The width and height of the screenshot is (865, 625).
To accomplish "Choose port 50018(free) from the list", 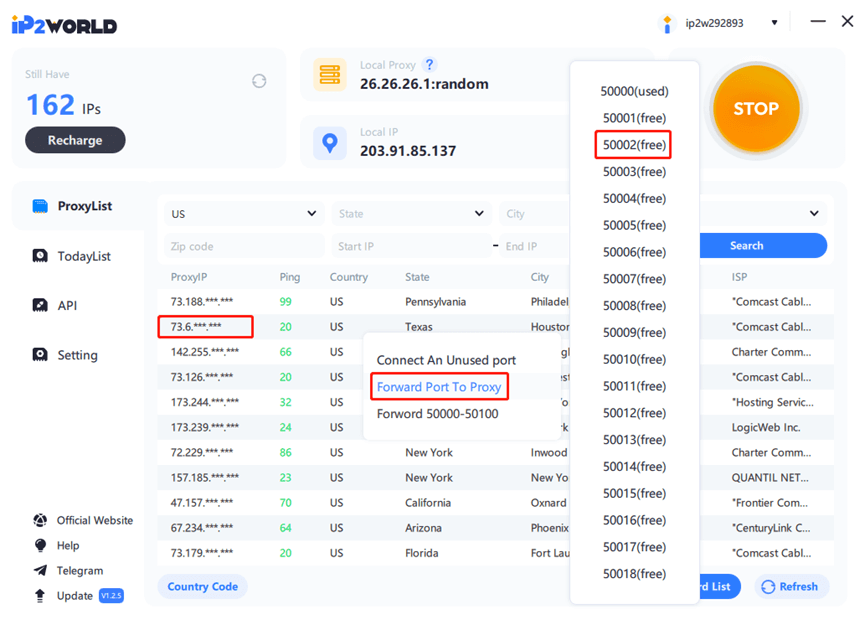I will pyautogui.click(x=634, y=574).
